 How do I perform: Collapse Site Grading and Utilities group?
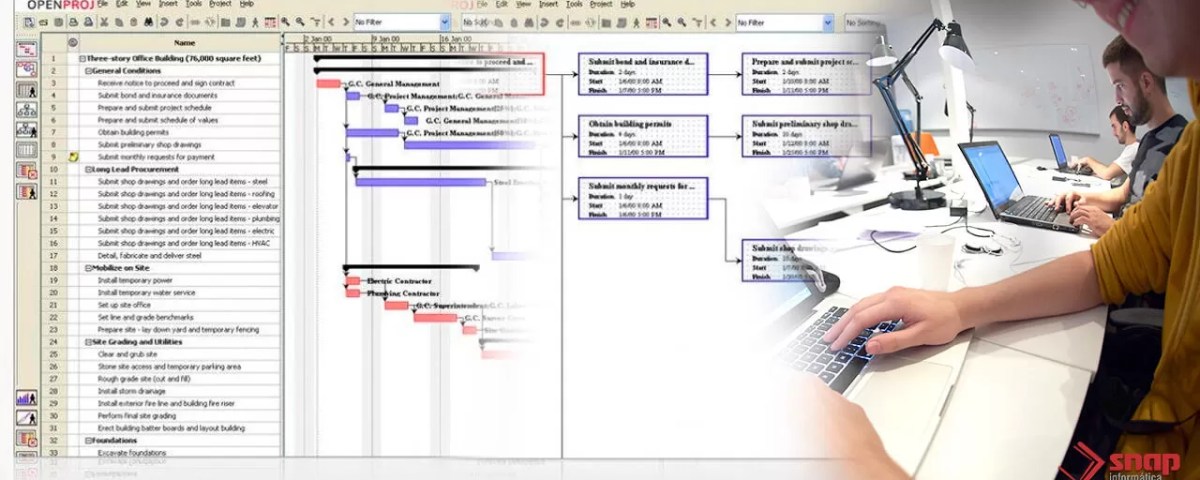88,342
